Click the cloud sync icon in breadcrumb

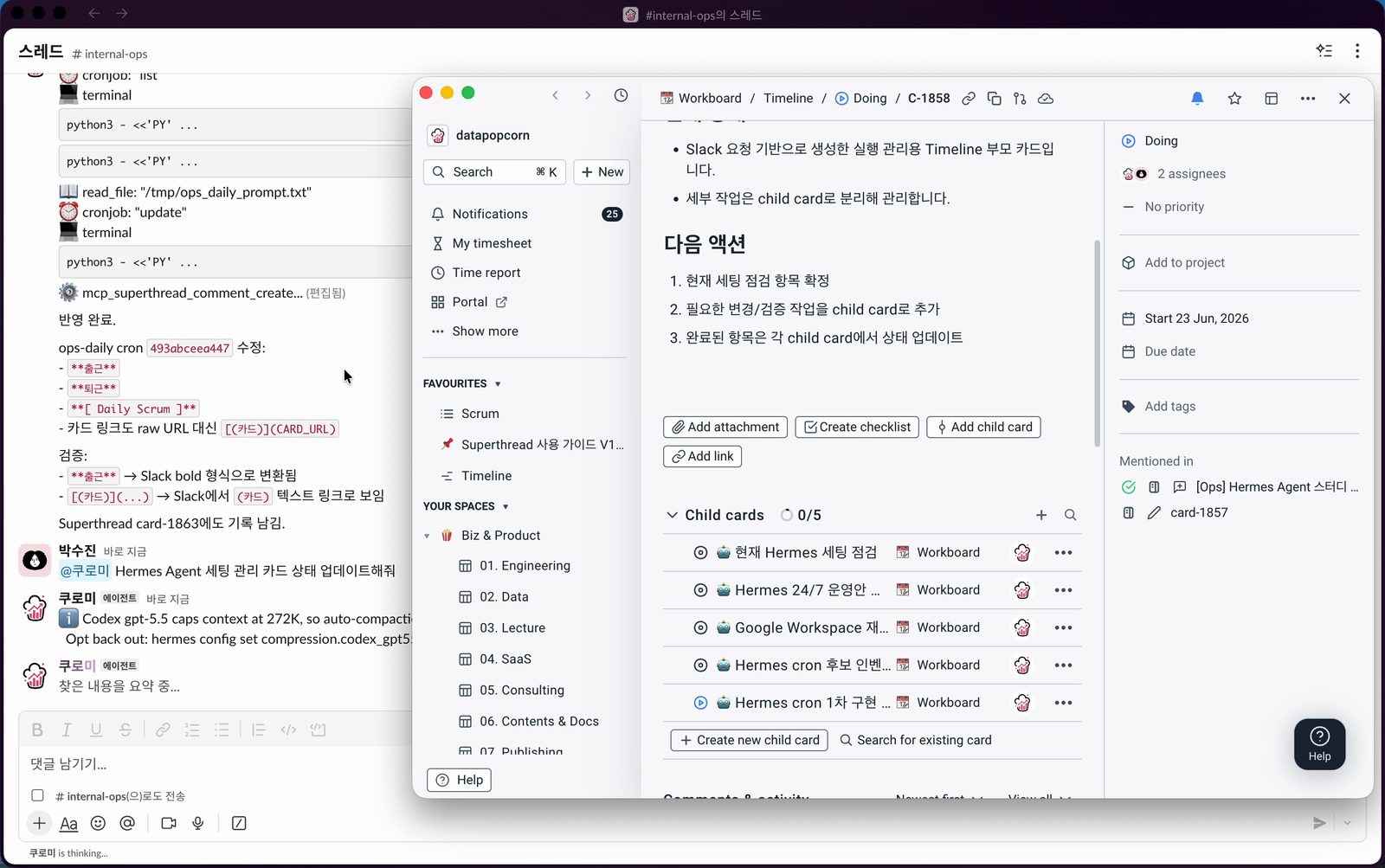pyautogui.click(x=1046, y=98)
